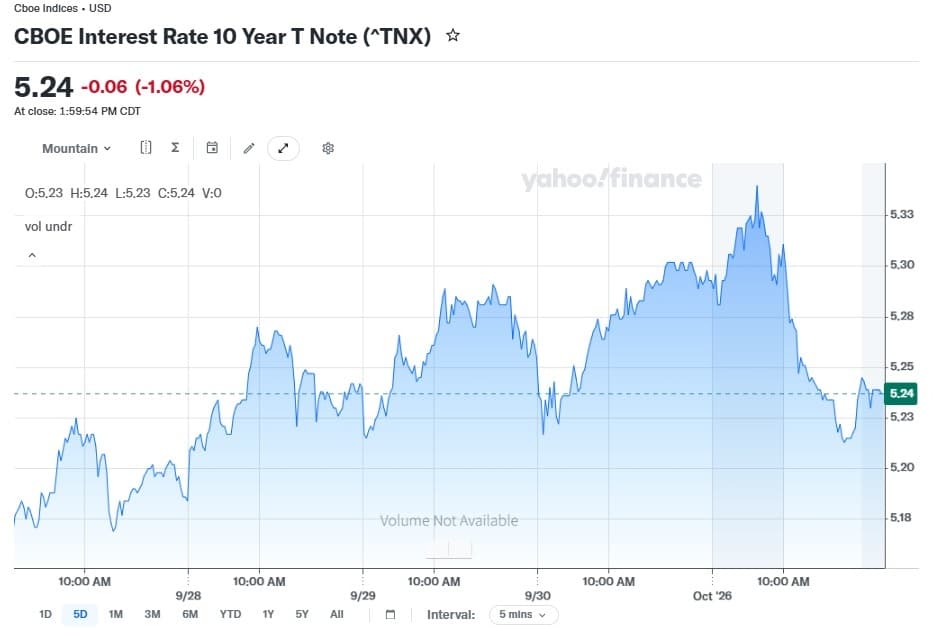933x628 pixels.
Task: Click the 5.24 current price label
Action: pos(901,393)
